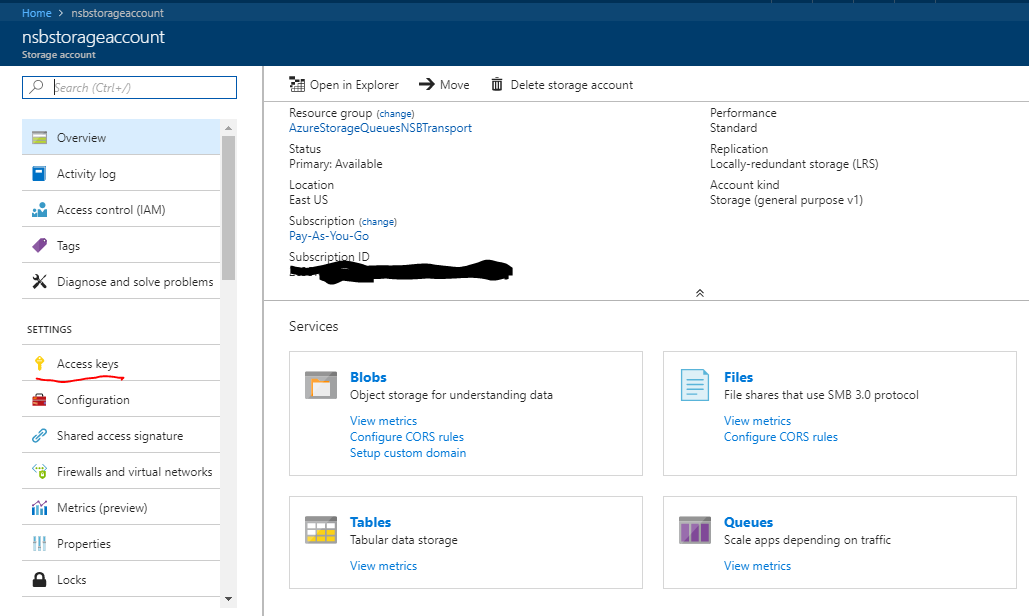1029x616 pixels.
Task: Select Access control (IAM) menu item
Action: click(121, 209)
